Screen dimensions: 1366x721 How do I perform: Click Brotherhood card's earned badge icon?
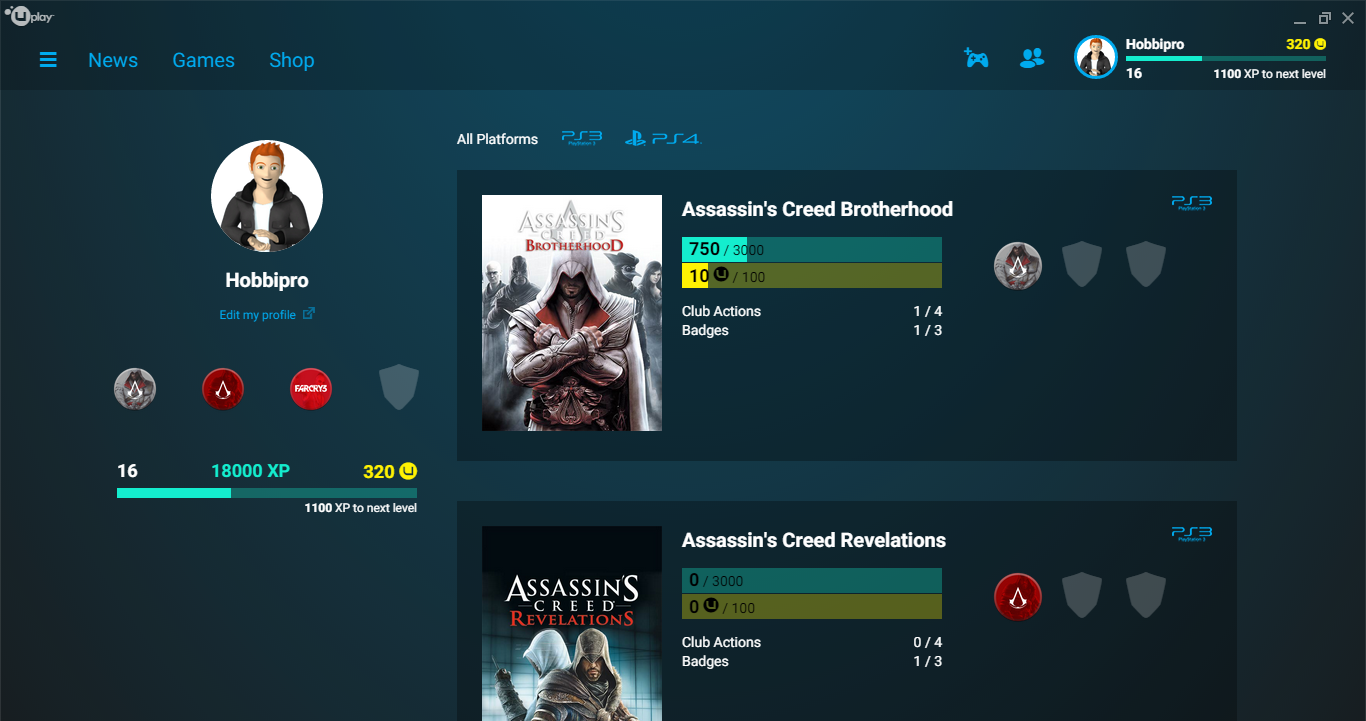click(x=1018, y=266)
